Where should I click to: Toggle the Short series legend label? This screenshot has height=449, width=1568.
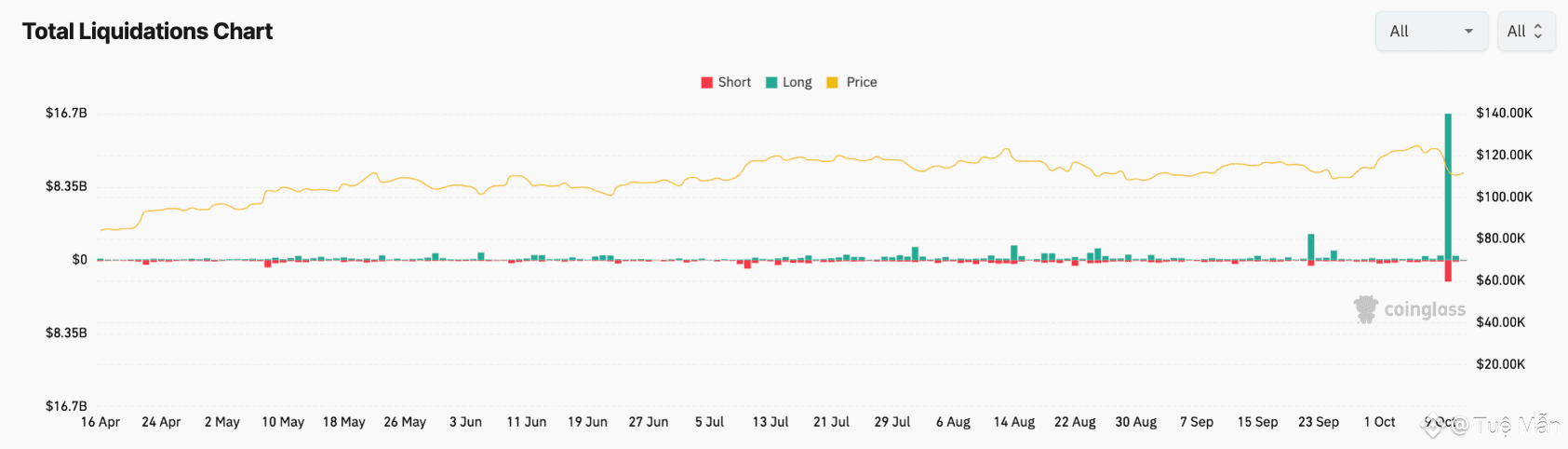734,82
